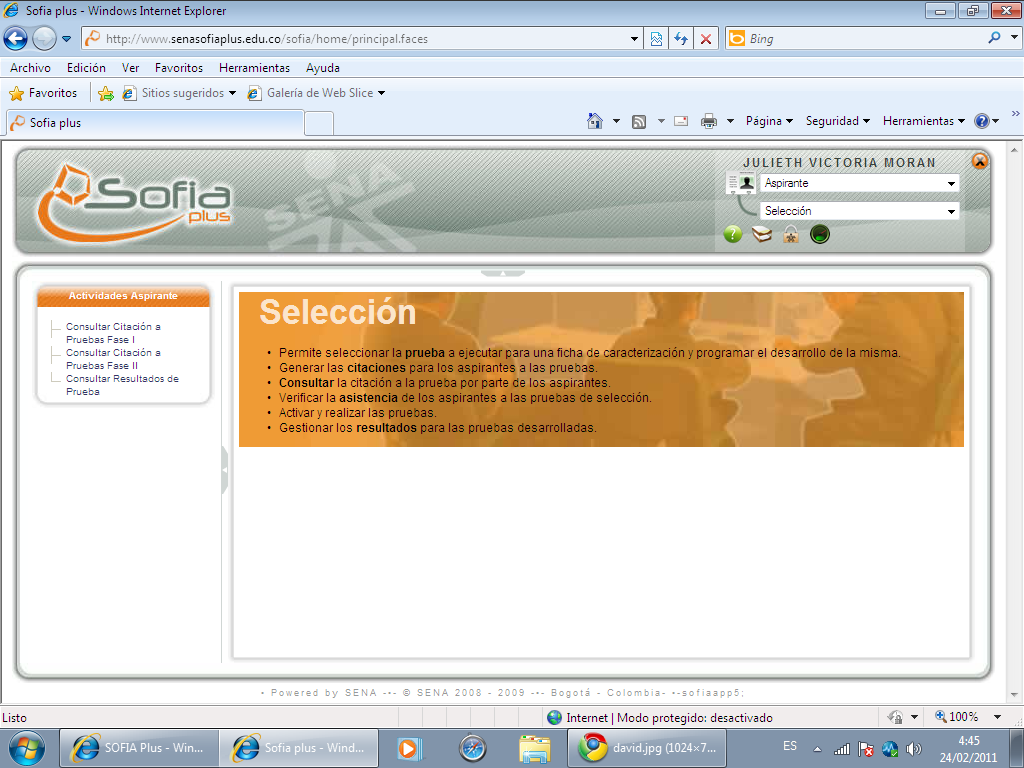
Task: Click the user ID card icon beside Aspirante
Action: (x=739, y=183)
